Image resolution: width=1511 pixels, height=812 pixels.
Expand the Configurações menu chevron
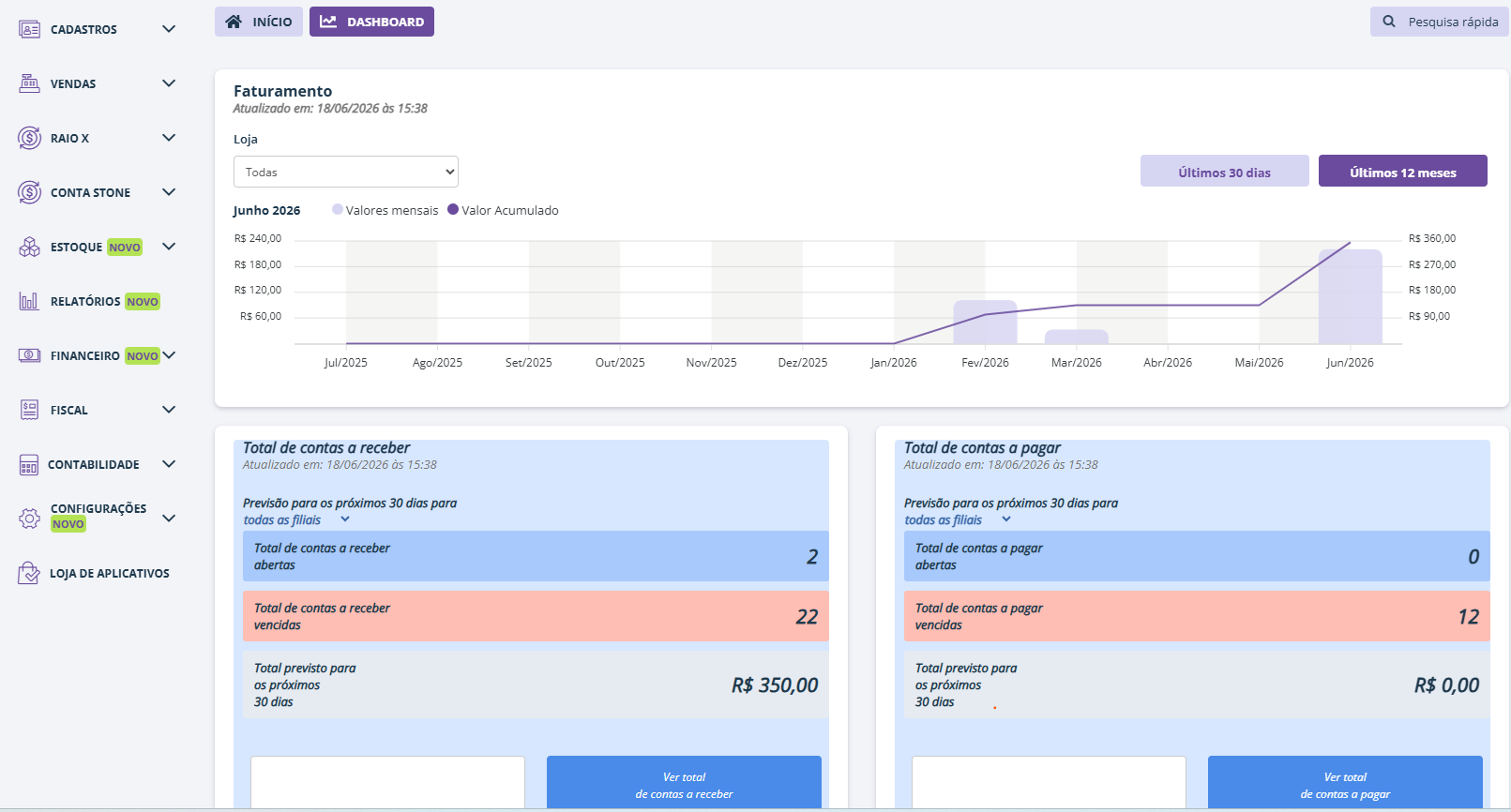click(x=169, y=518)
